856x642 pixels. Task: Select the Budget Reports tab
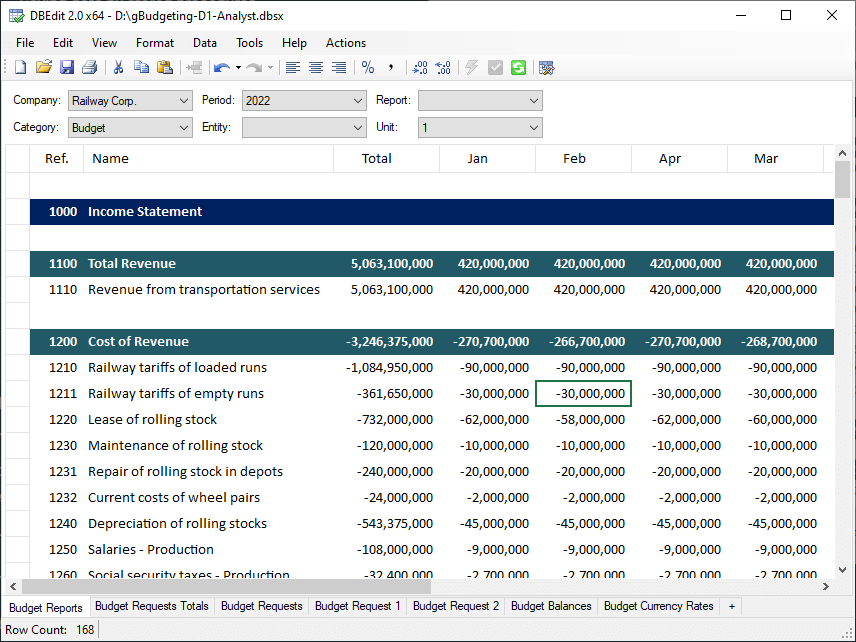tap(46, 608)
